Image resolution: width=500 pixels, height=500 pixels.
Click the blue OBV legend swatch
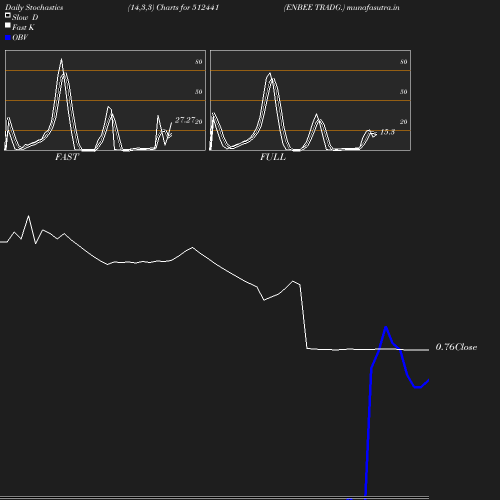[x=8, y=38]
